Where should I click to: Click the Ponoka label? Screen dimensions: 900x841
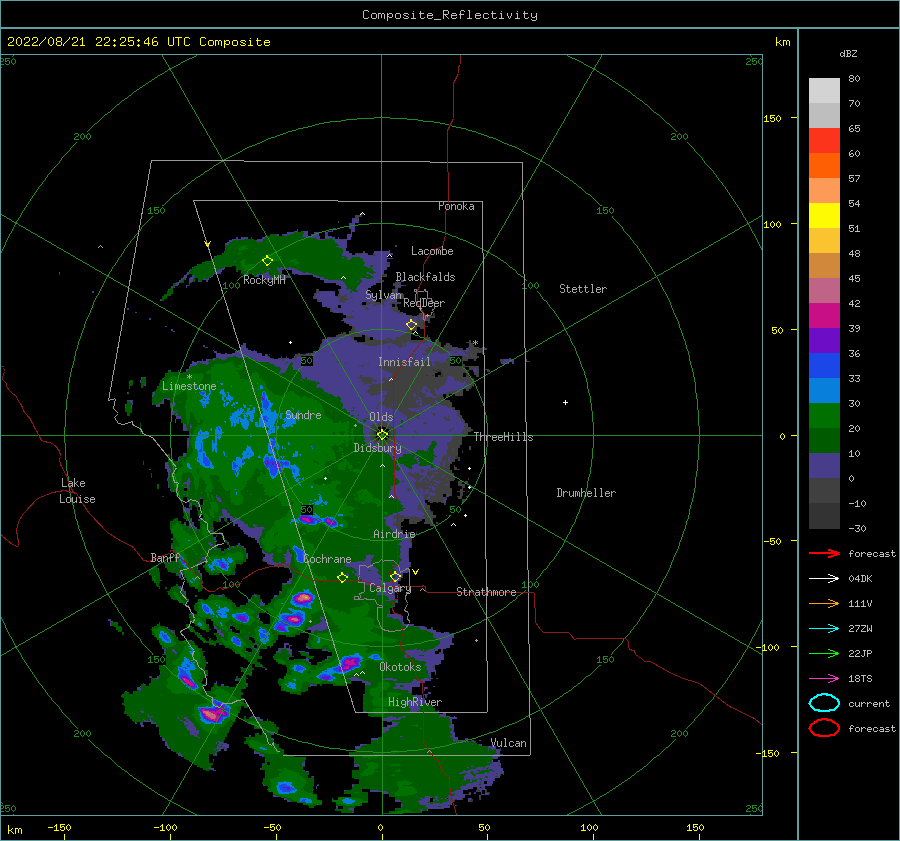(x=456, y=206)
